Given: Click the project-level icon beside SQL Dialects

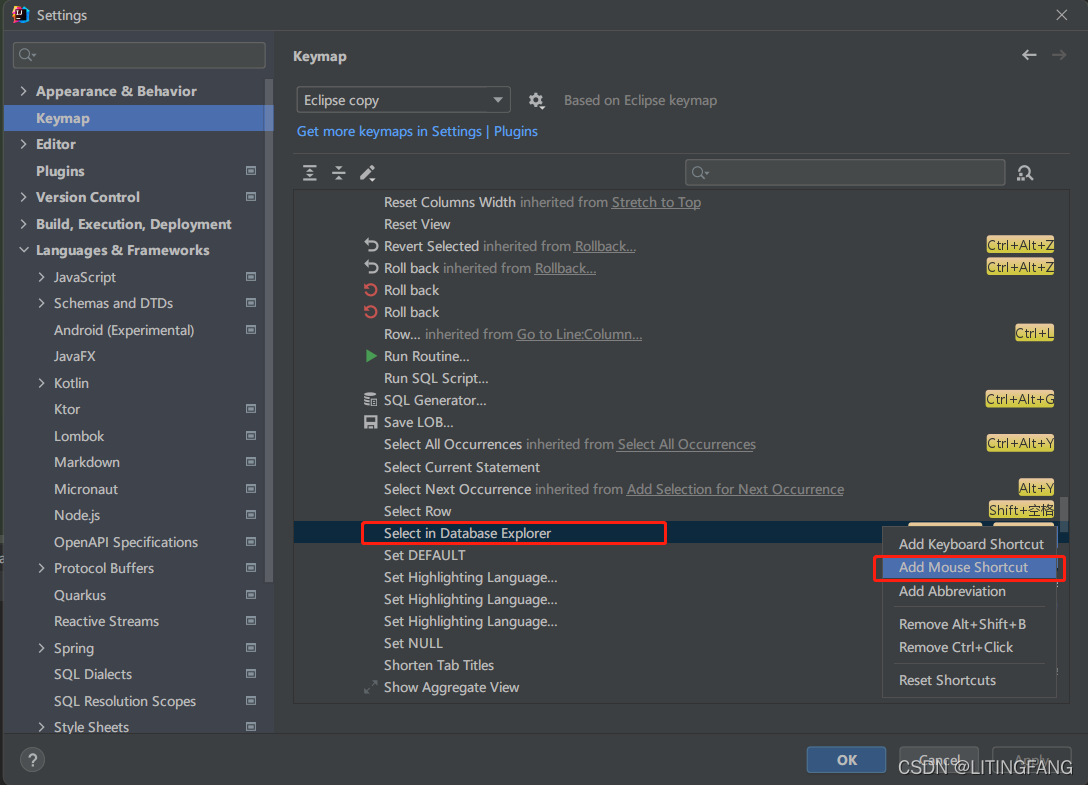Looking at the screenshot, I should coord(251,674).
